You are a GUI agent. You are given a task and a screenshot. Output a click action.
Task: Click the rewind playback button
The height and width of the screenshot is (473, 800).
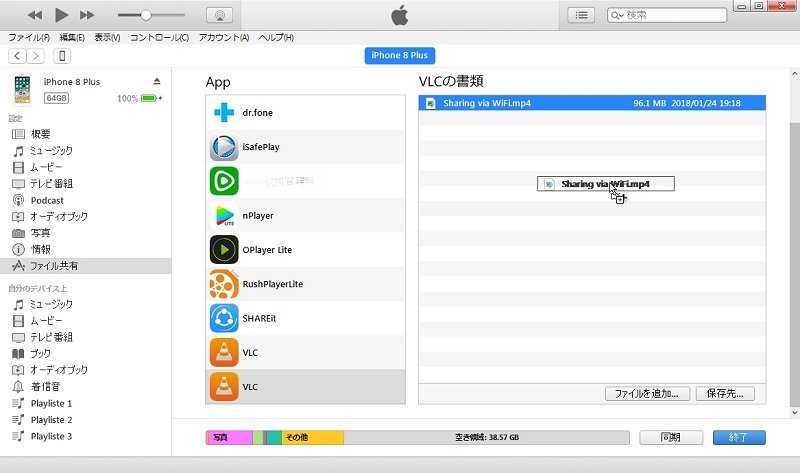[35, 15]
